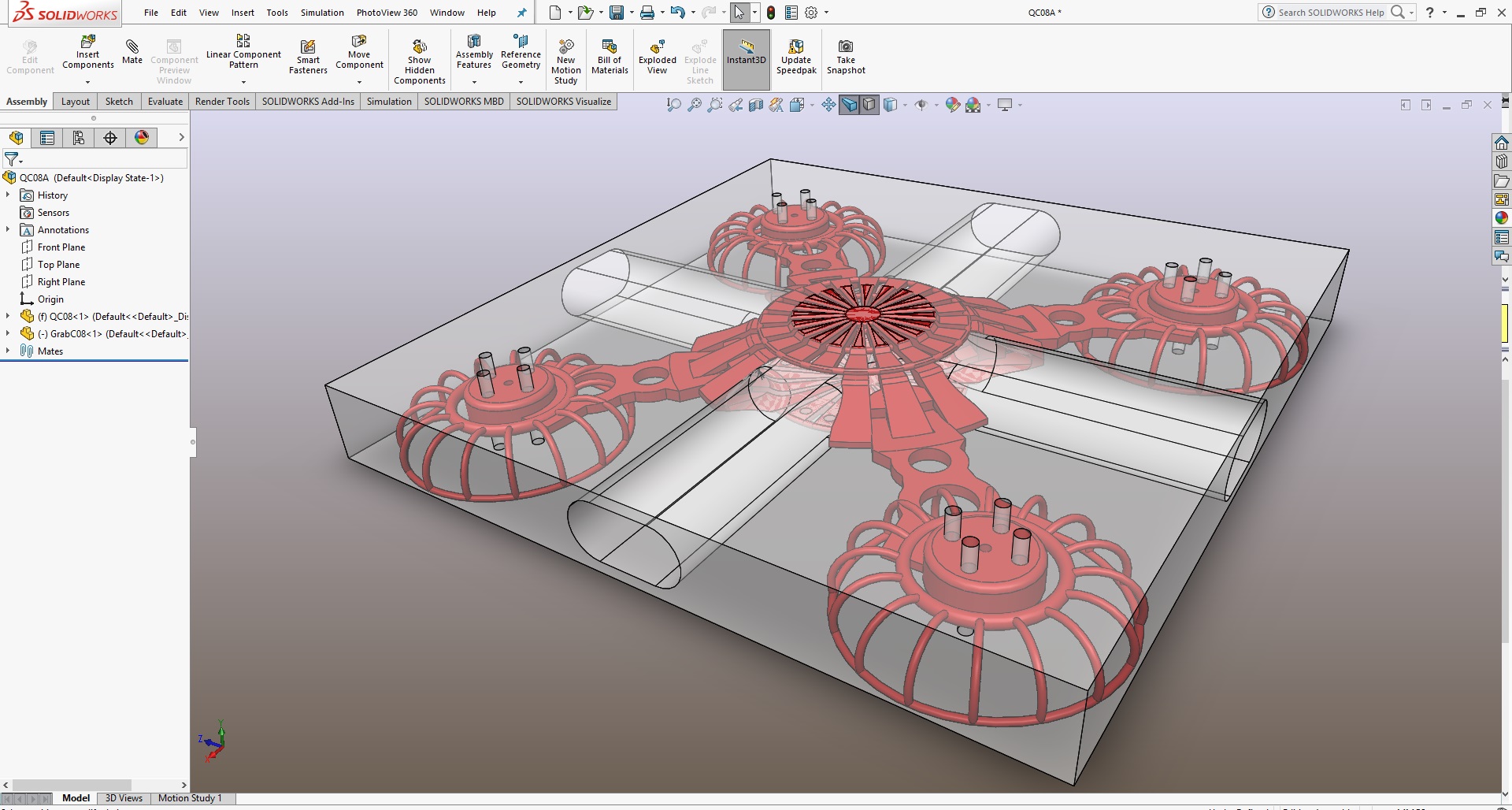Select Sensors in the tree

click(54, 212)
